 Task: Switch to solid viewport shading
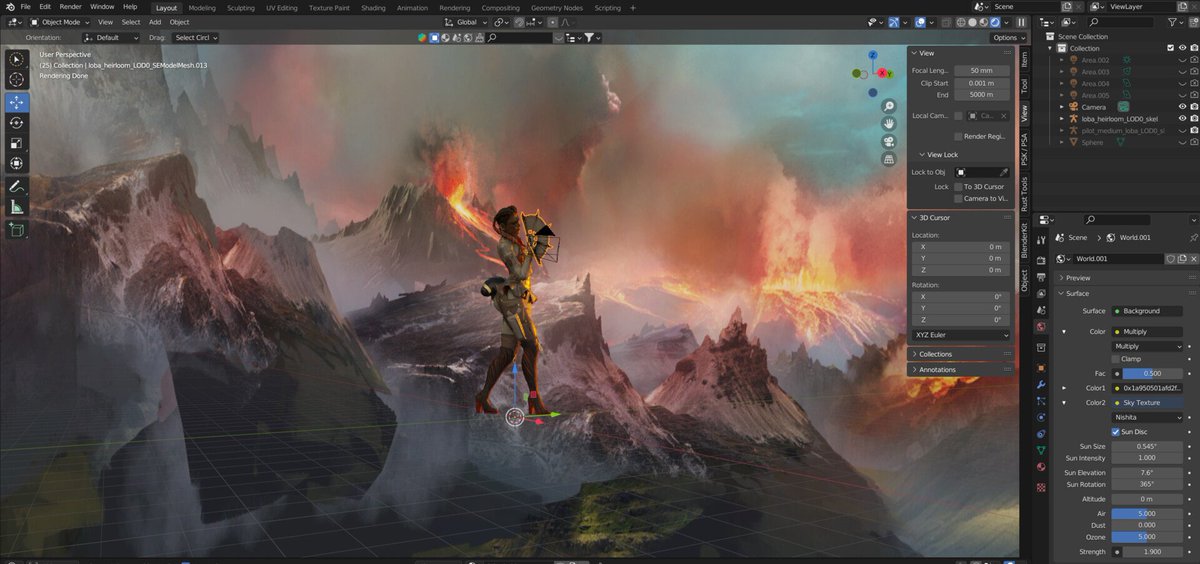coord(974,22)
